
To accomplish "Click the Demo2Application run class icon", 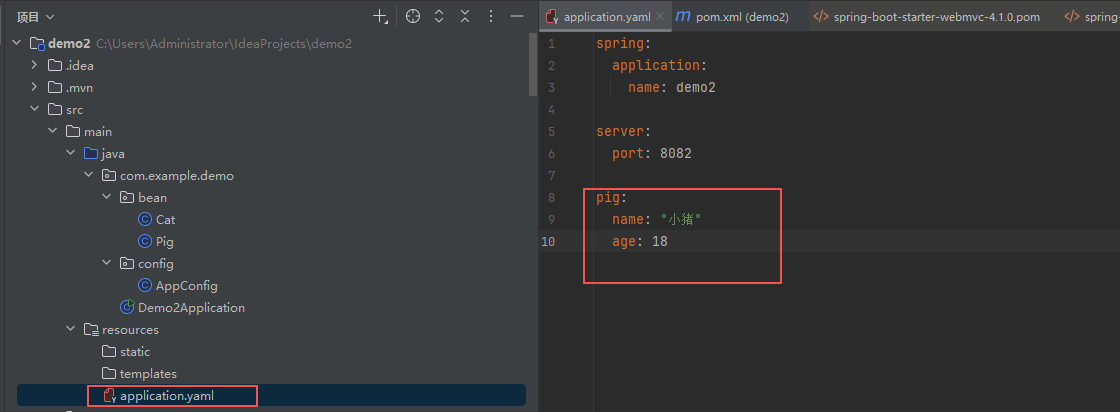I will pyautogui.click(x=127, y=308).
